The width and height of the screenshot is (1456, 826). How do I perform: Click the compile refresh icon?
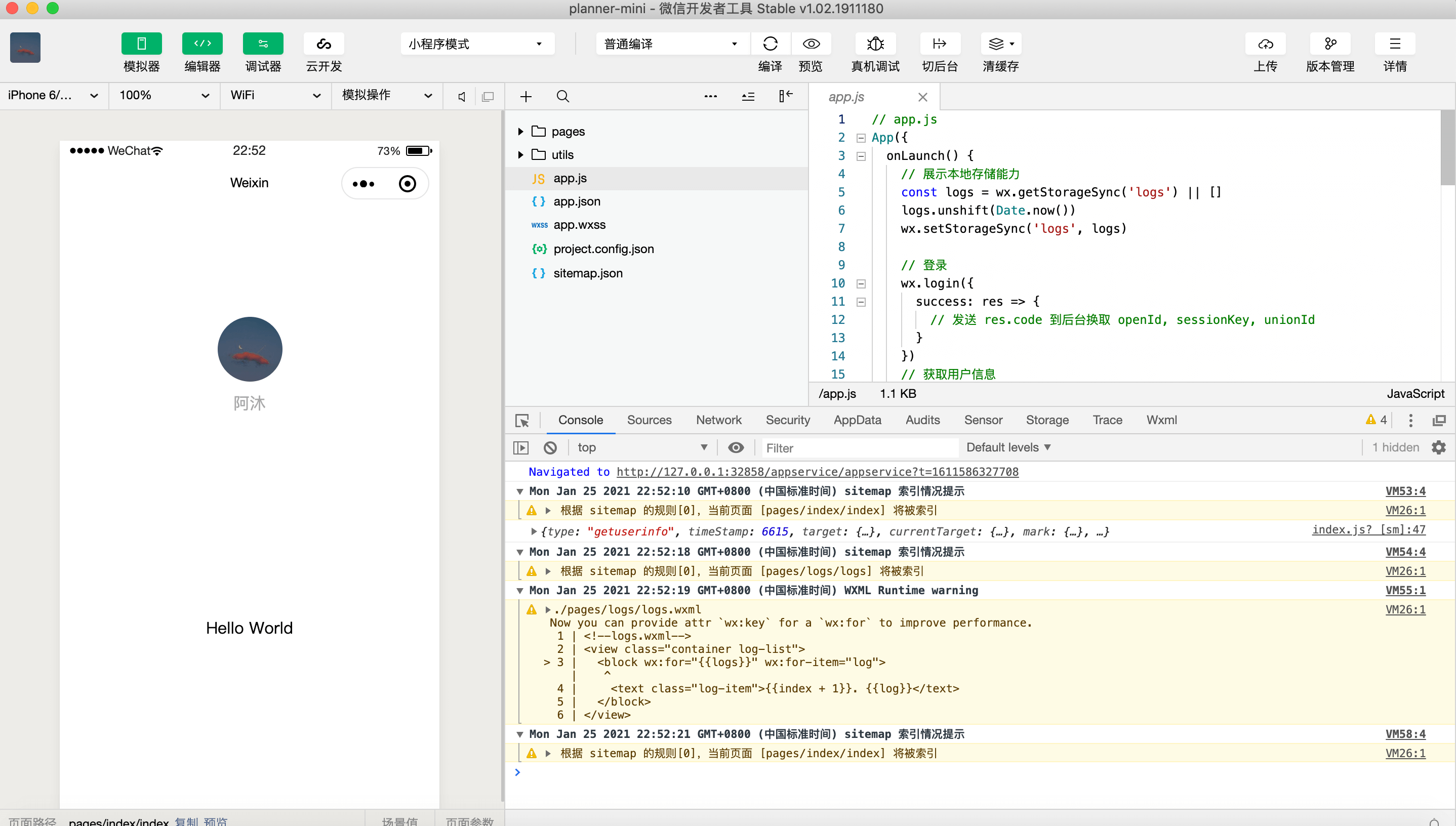click(x=770, y=44)
